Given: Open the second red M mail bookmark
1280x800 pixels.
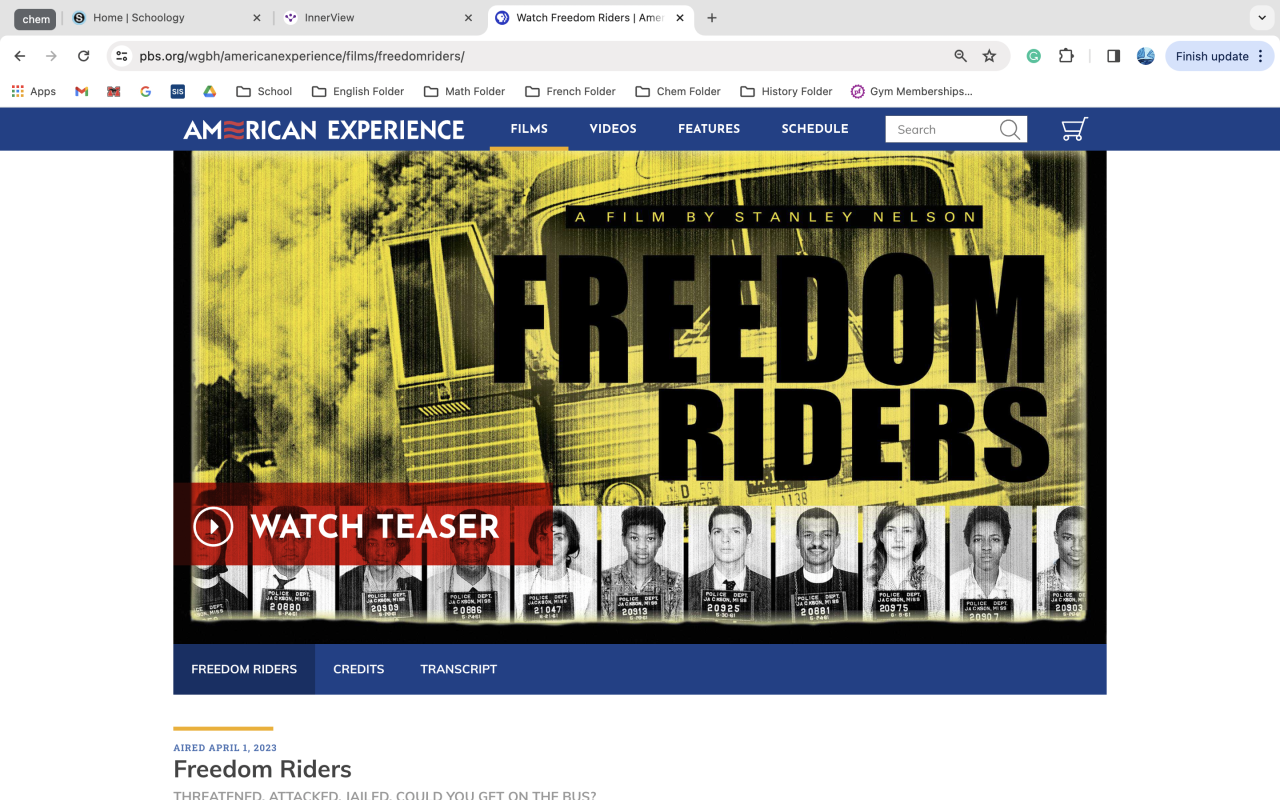Looking at the screenshot, I should click(x=114, y=91).
